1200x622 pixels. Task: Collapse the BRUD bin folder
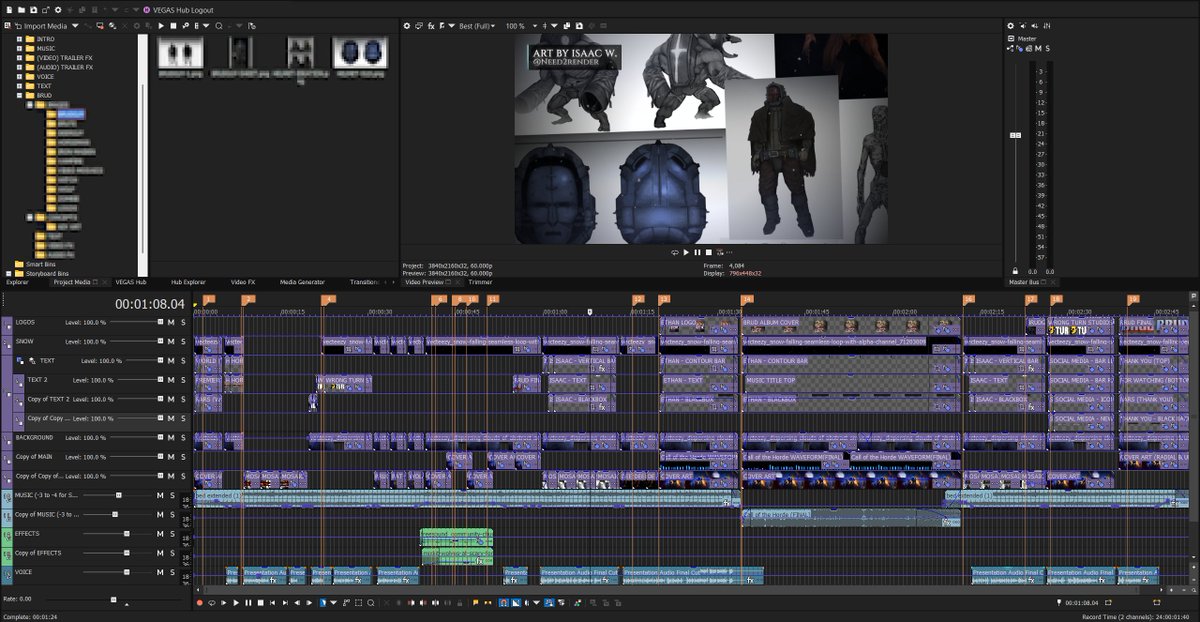19,95
